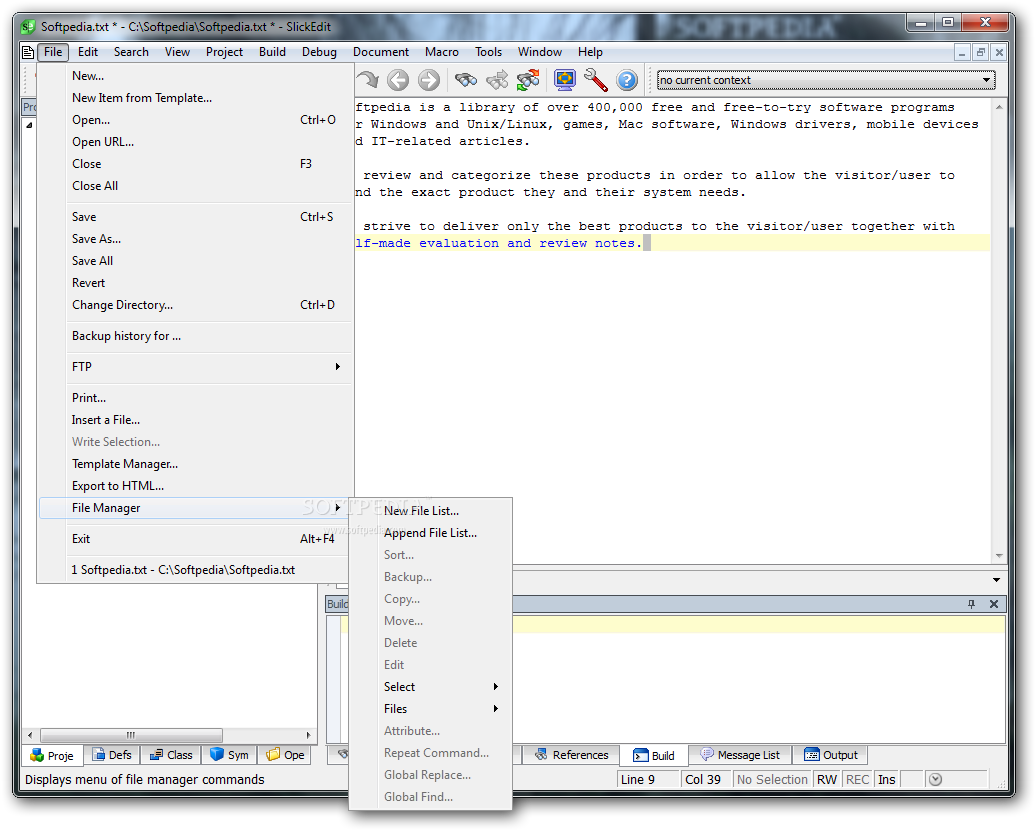
Task: Open the current context combo box
Action: pos(825,80)
